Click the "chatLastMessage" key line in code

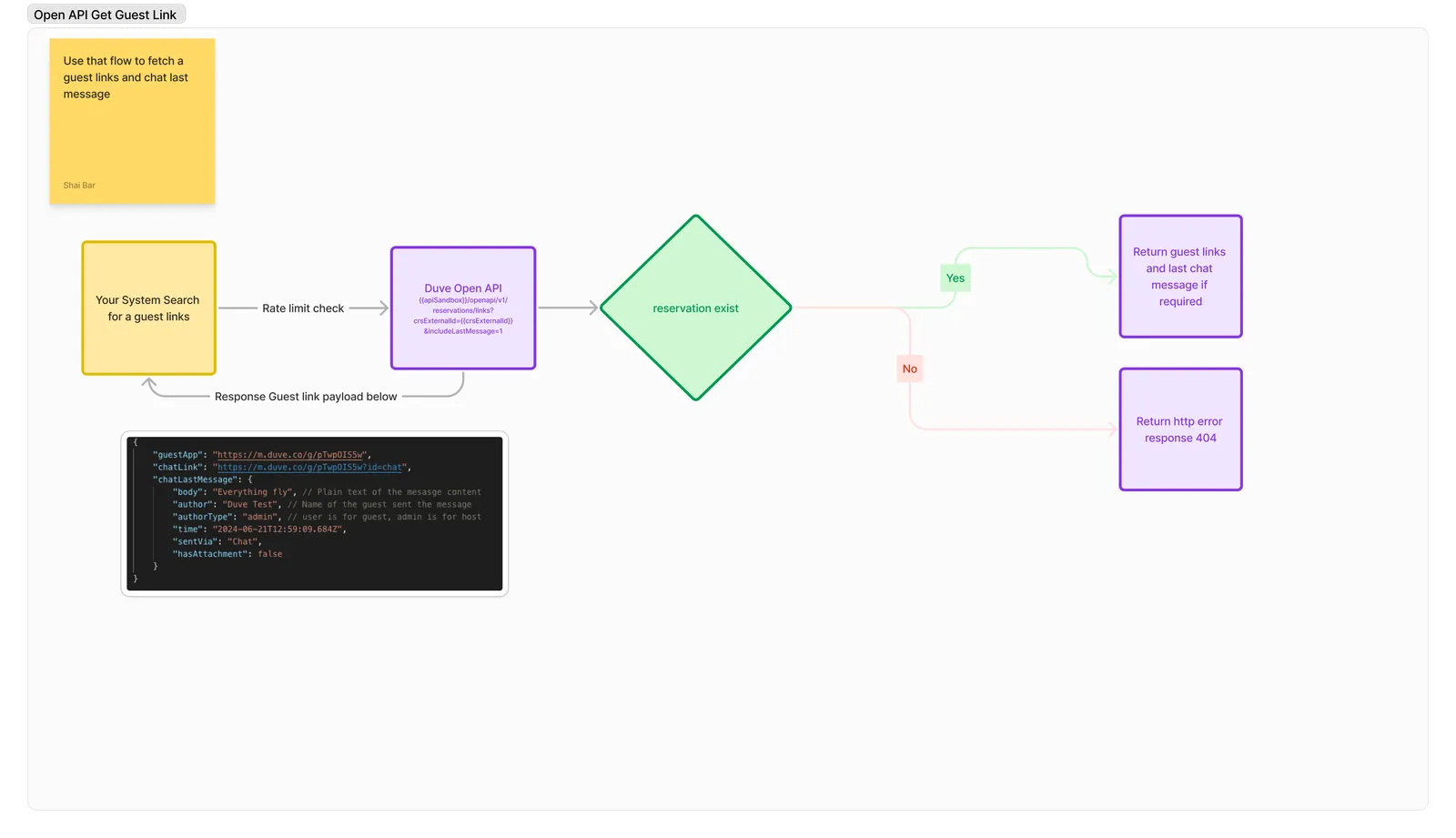tap(203, 480)
